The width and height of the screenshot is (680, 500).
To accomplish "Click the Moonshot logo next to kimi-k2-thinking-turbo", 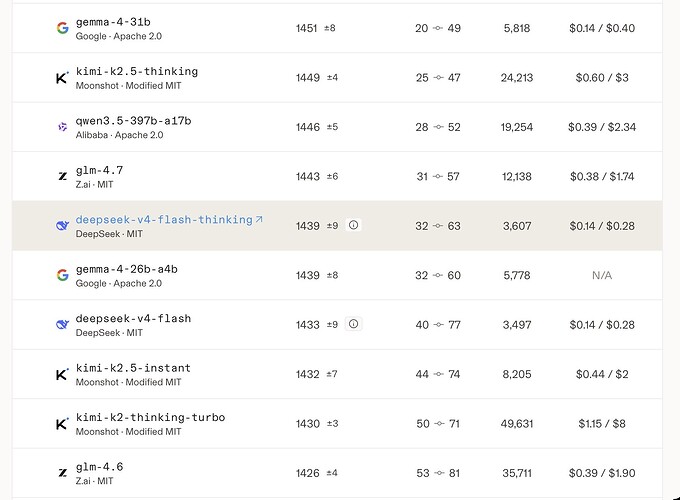I will click(x=62, y=423).
